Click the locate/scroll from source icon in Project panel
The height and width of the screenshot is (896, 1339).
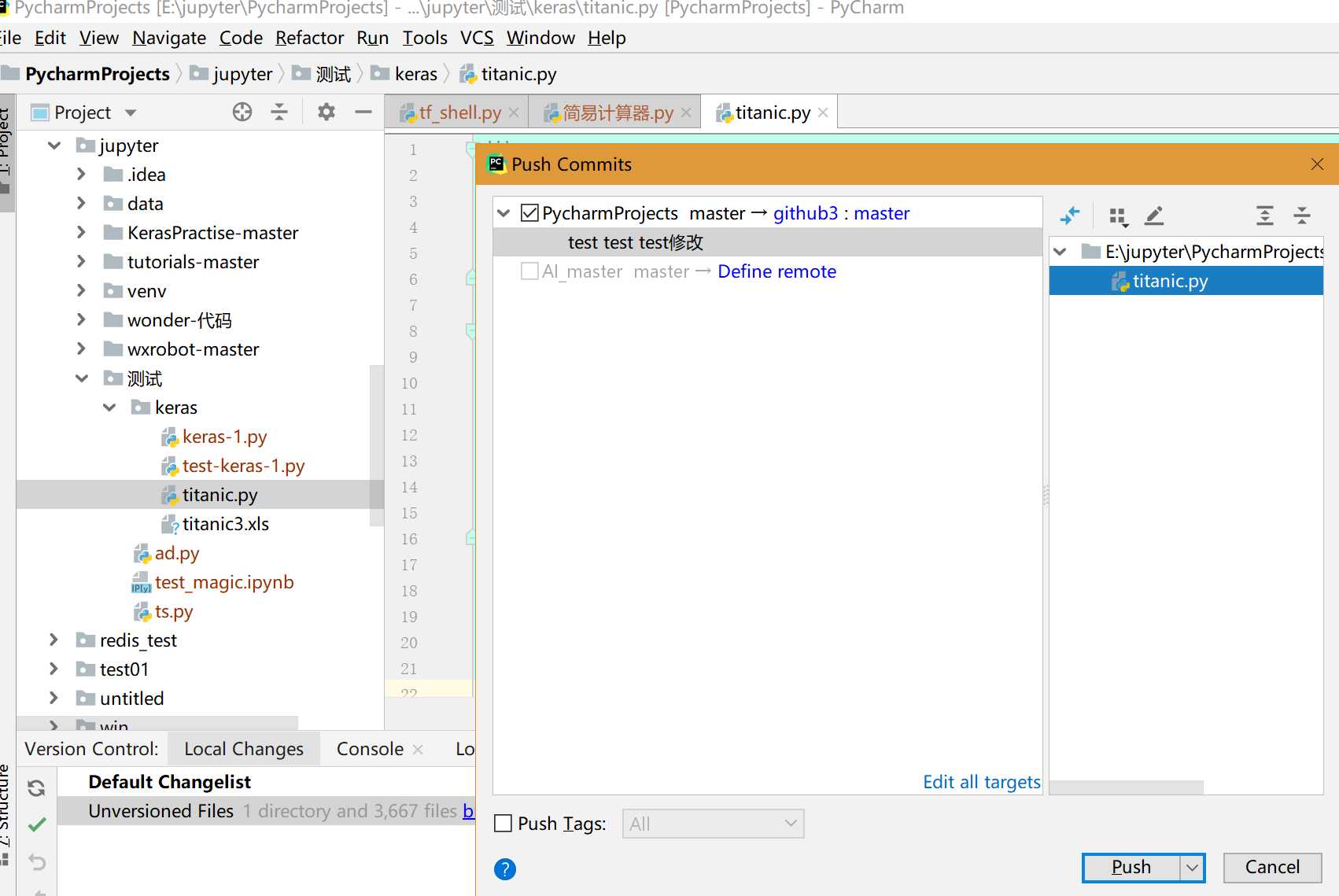(242, 112)
